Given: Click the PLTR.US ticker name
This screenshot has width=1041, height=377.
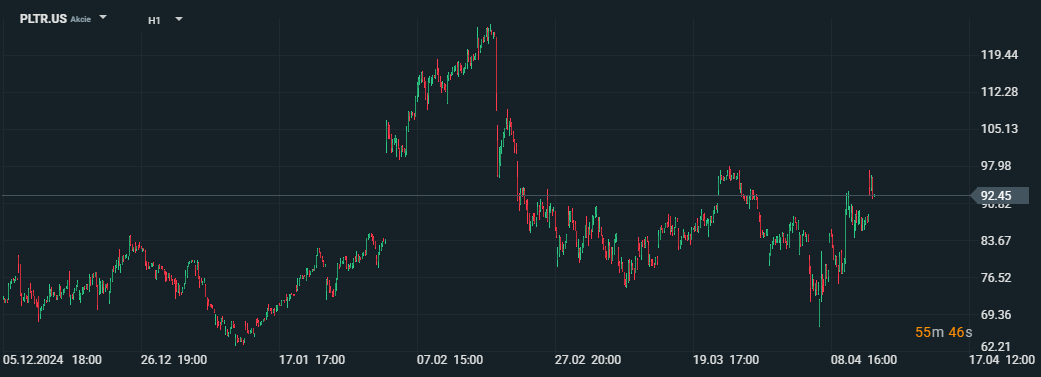Looking at the screenshot, I should click(x=43, y=19).
